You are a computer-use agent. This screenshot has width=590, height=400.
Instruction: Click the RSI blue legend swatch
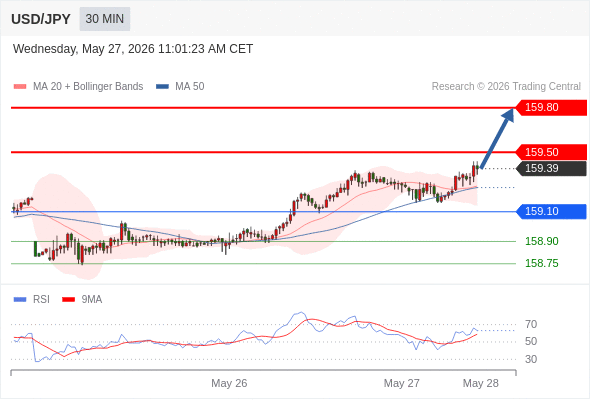(x=20, y=300)
